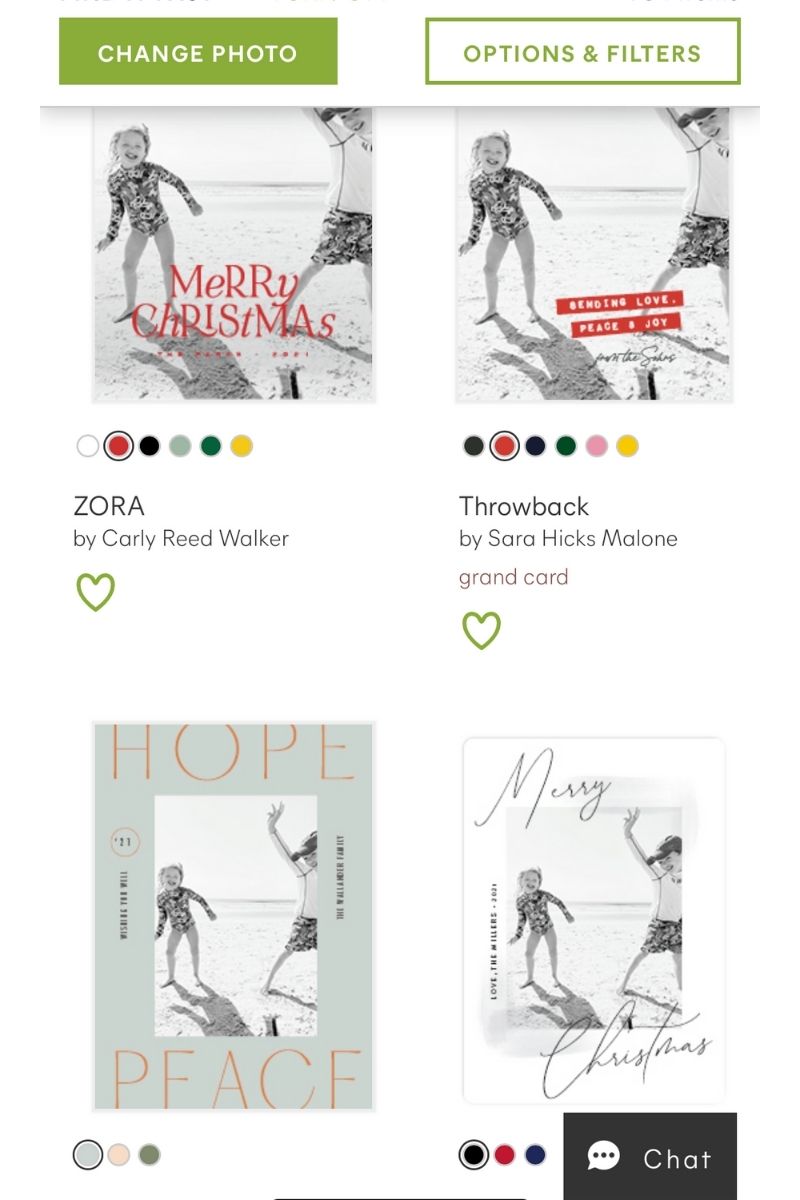Open the ZORA card title link
The image size is (800, 1200).
pos(109,506)
